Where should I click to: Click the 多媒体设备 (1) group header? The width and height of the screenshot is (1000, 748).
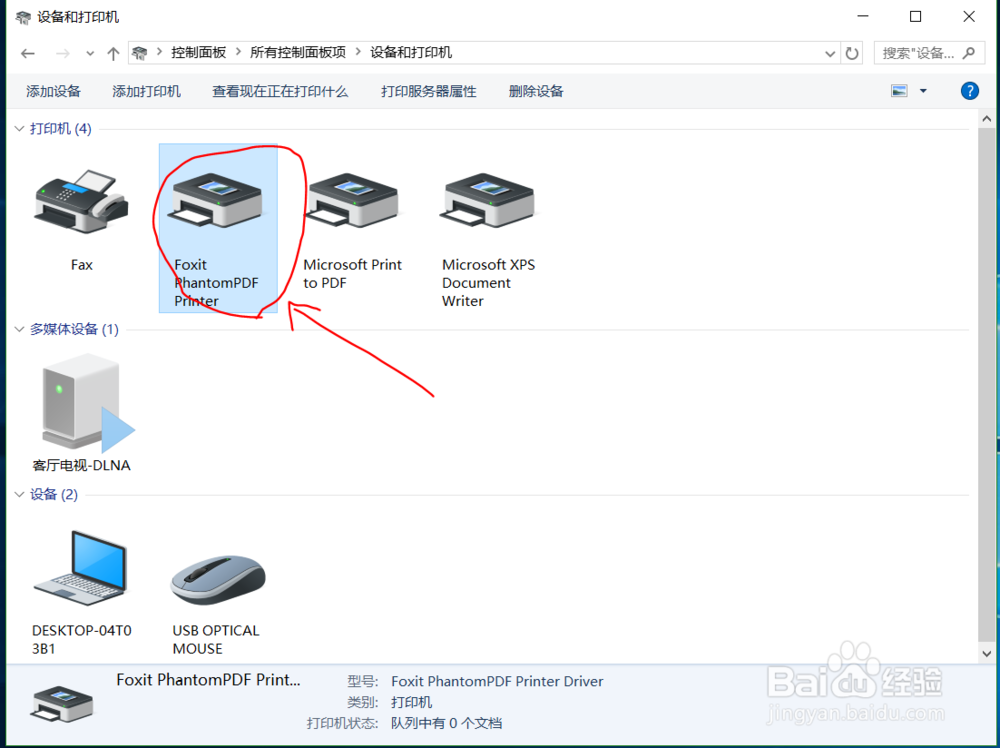coord(74,329)
